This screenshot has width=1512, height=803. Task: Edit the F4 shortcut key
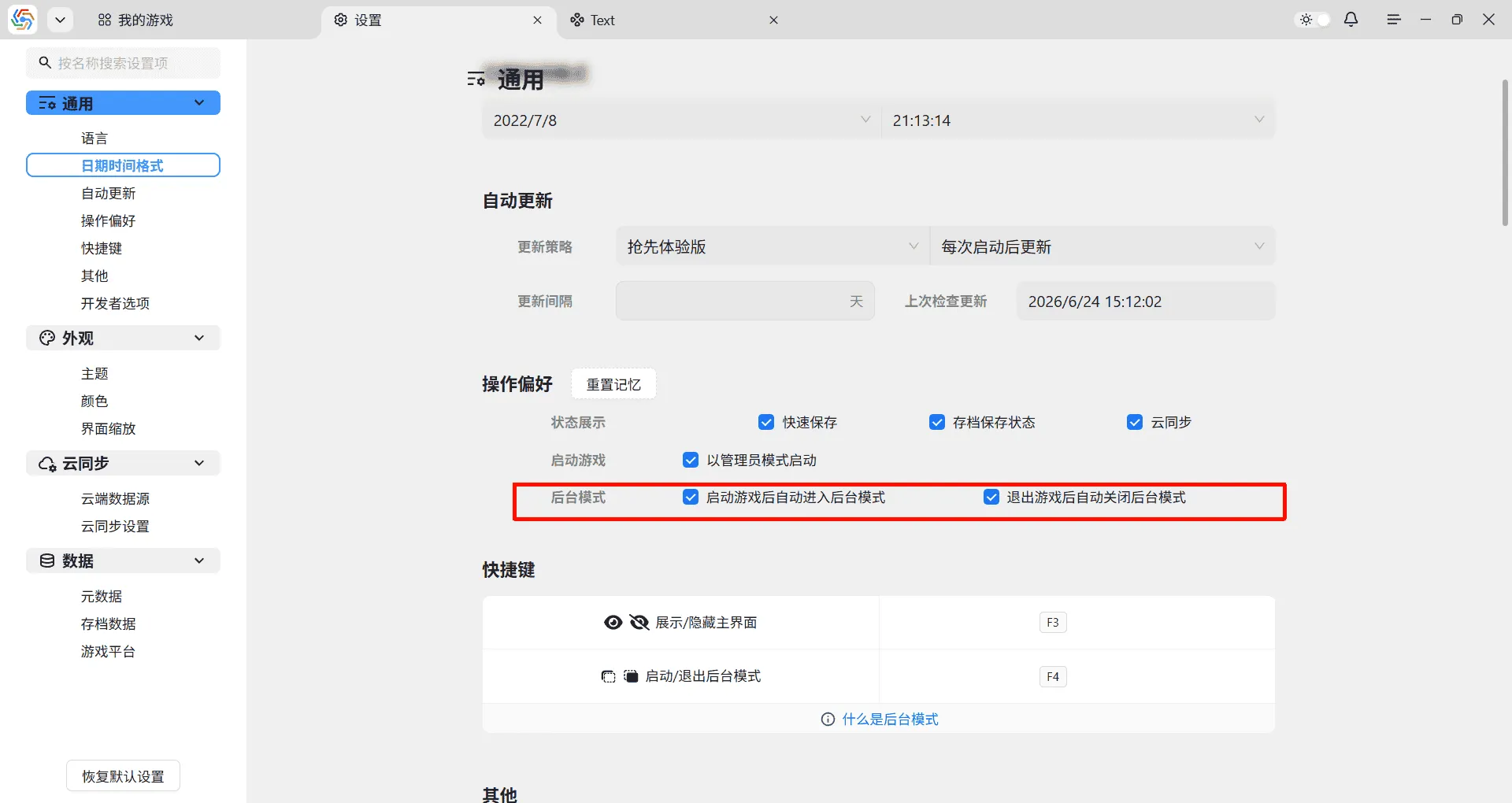[1053, 677]
